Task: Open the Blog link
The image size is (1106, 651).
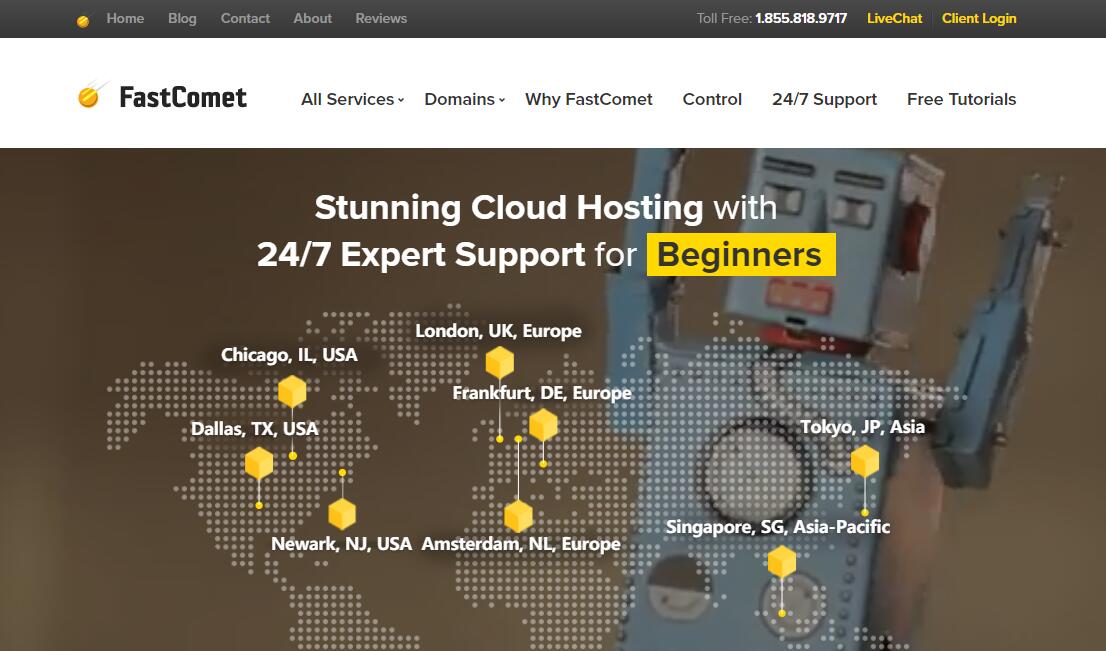Action: click(182, 18)
